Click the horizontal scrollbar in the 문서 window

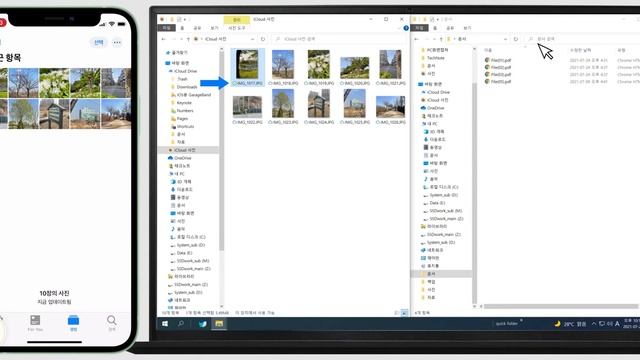pyautogui.click(x=561, y=306)
